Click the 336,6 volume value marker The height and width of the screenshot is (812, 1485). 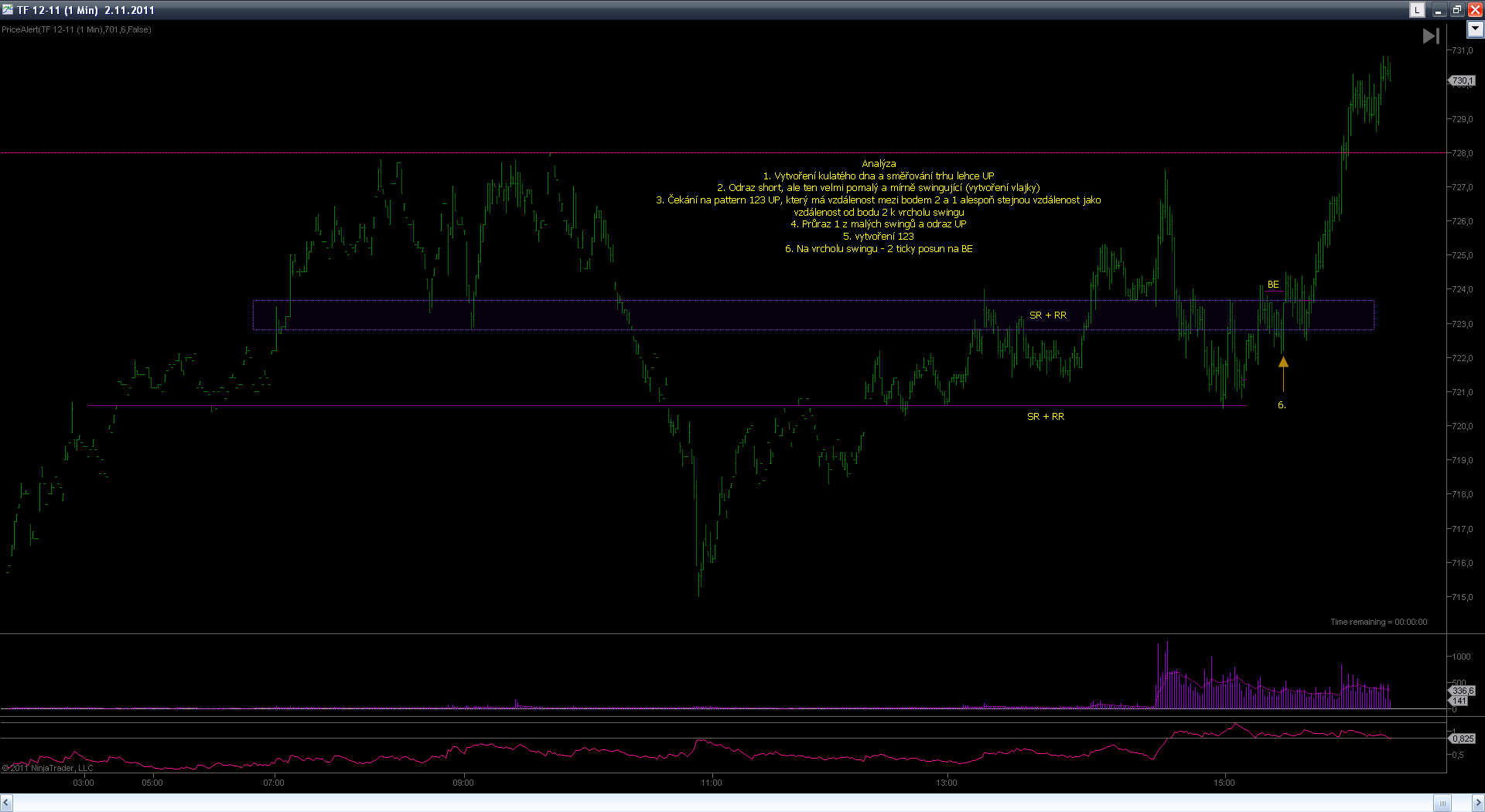coord(1463,691)
